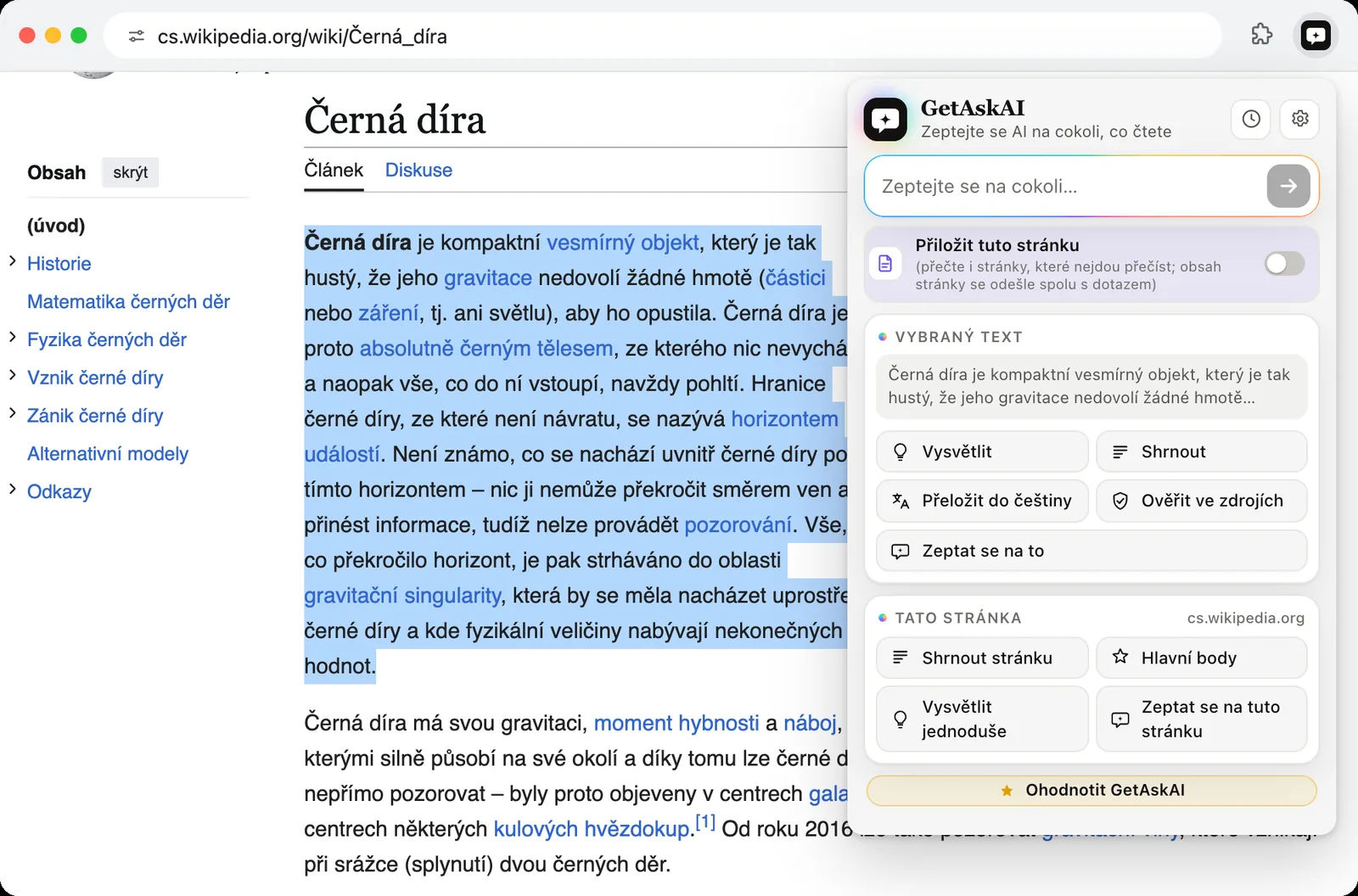
Task: Hide contents with skrýt button
Action: pyautogui.click(x=130, y=172)
